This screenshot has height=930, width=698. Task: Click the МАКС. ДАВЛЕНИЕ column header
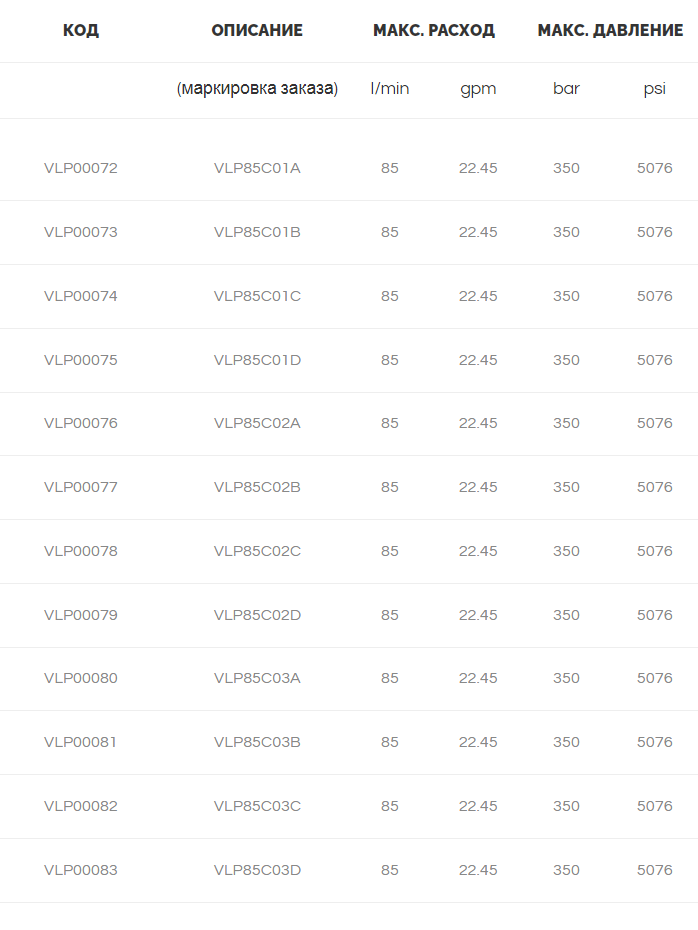click(x=610, y=30)
